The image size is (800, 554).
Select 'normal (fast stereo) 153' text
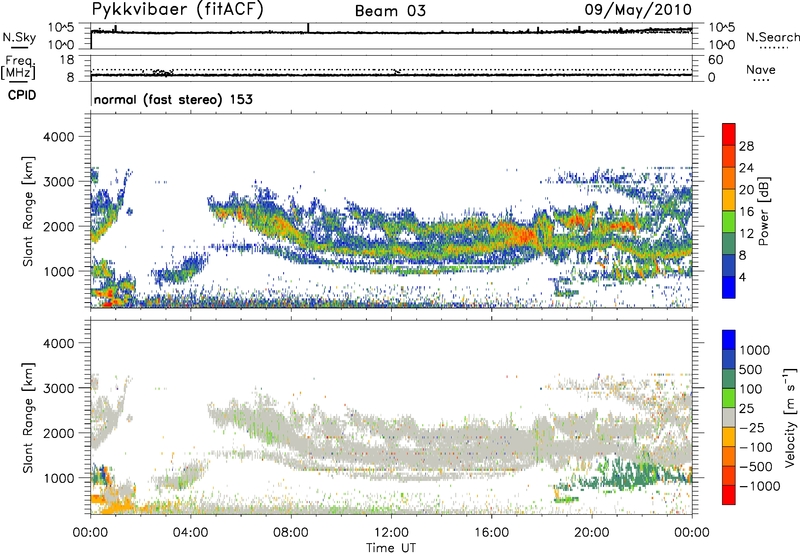(173, 99)
